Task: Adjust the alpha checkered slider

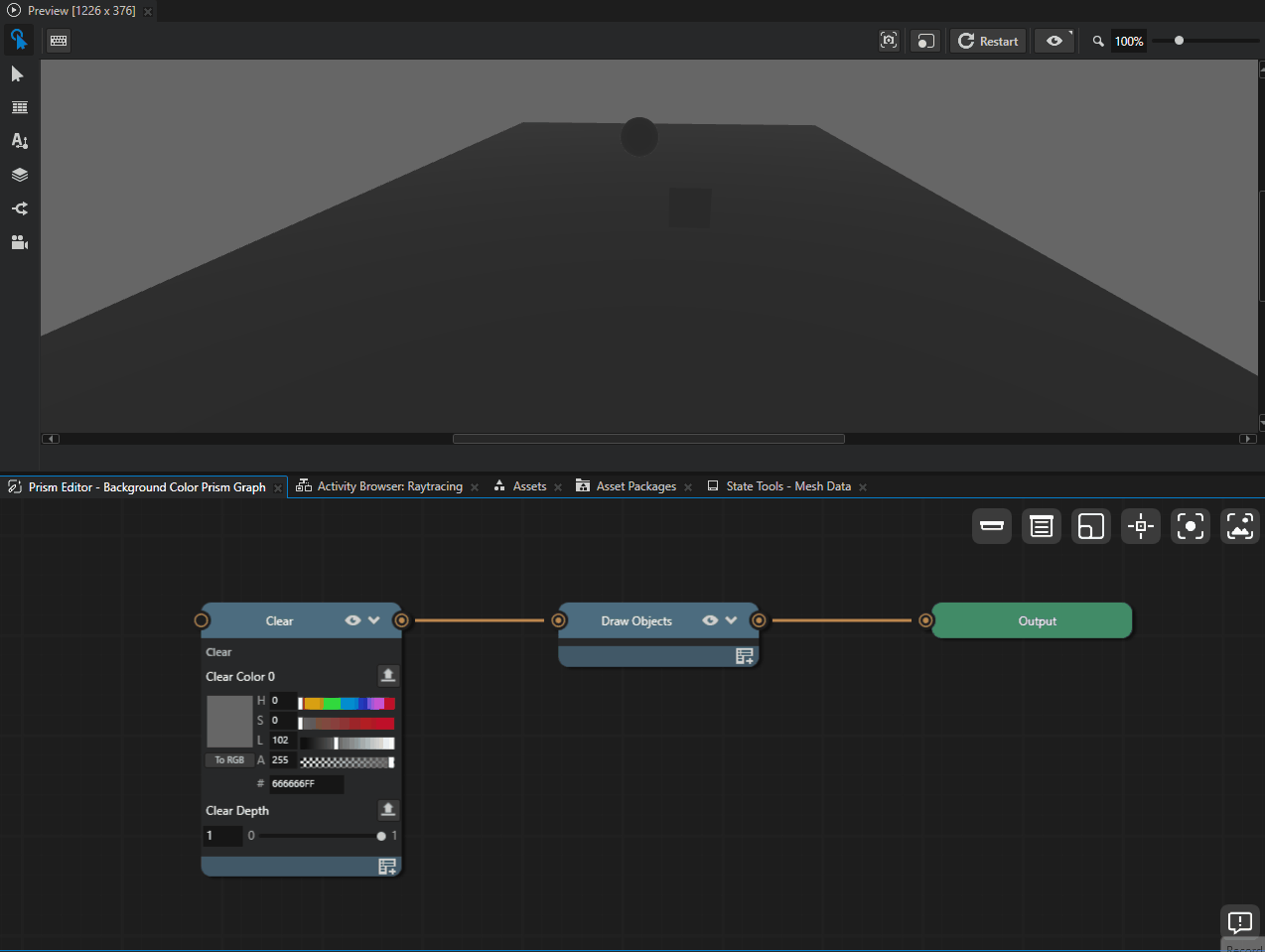Action: click(x=347, y=762)
